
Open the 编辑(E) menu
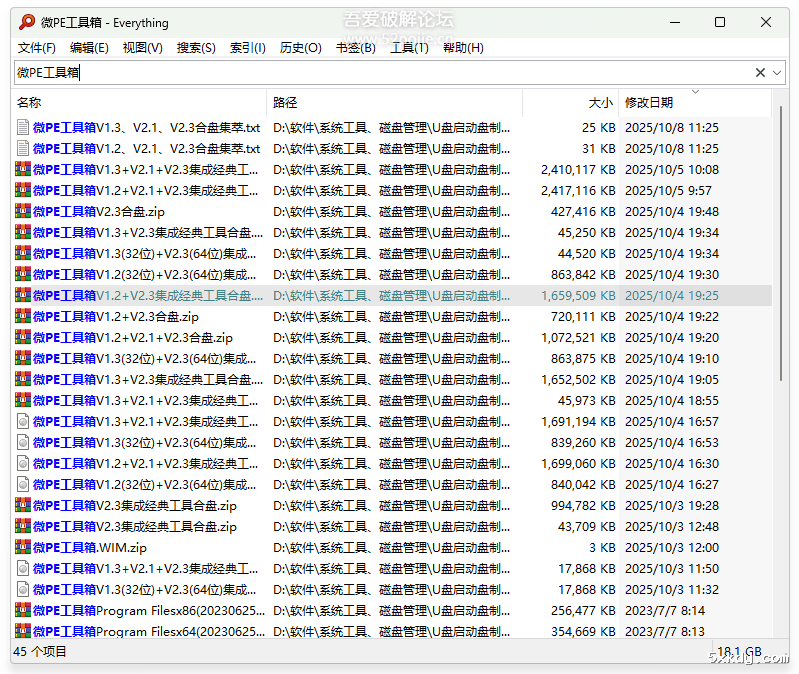point(89,48)
